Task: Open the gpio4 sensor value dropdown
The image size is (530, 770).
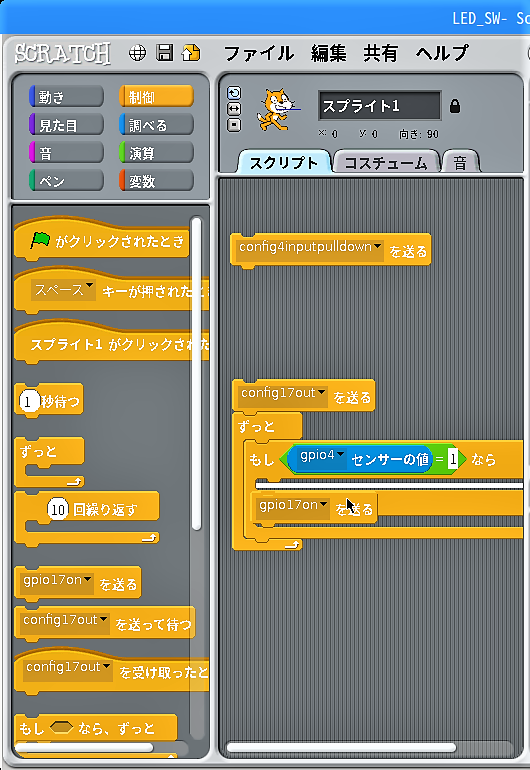Action: pyautogui.click(x=340, y=455)
